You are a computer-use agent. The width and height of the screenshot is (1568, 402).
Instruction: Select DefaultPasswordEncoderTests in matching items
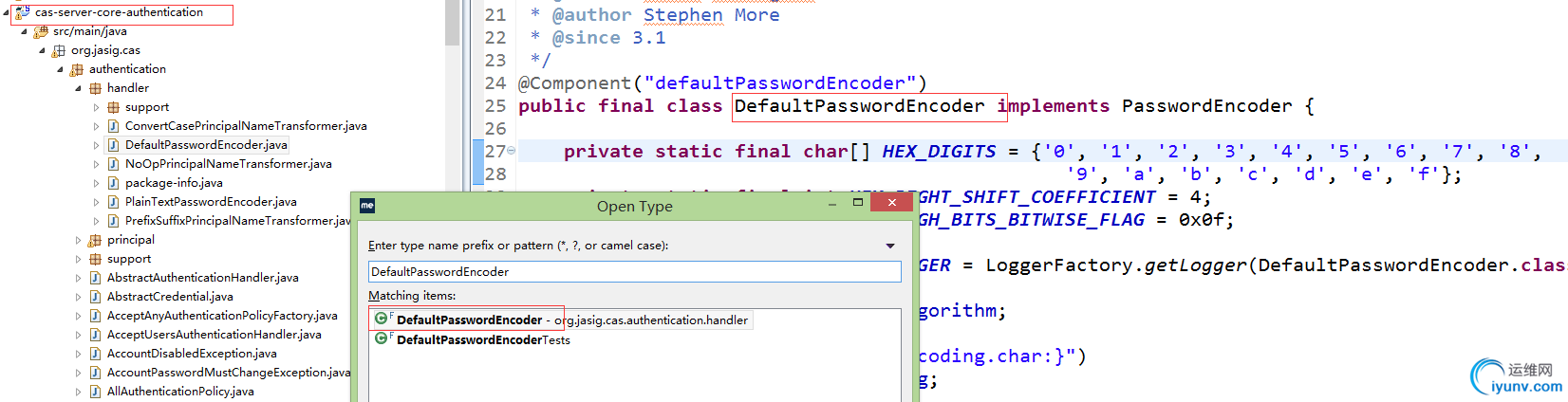pos(473,339)
